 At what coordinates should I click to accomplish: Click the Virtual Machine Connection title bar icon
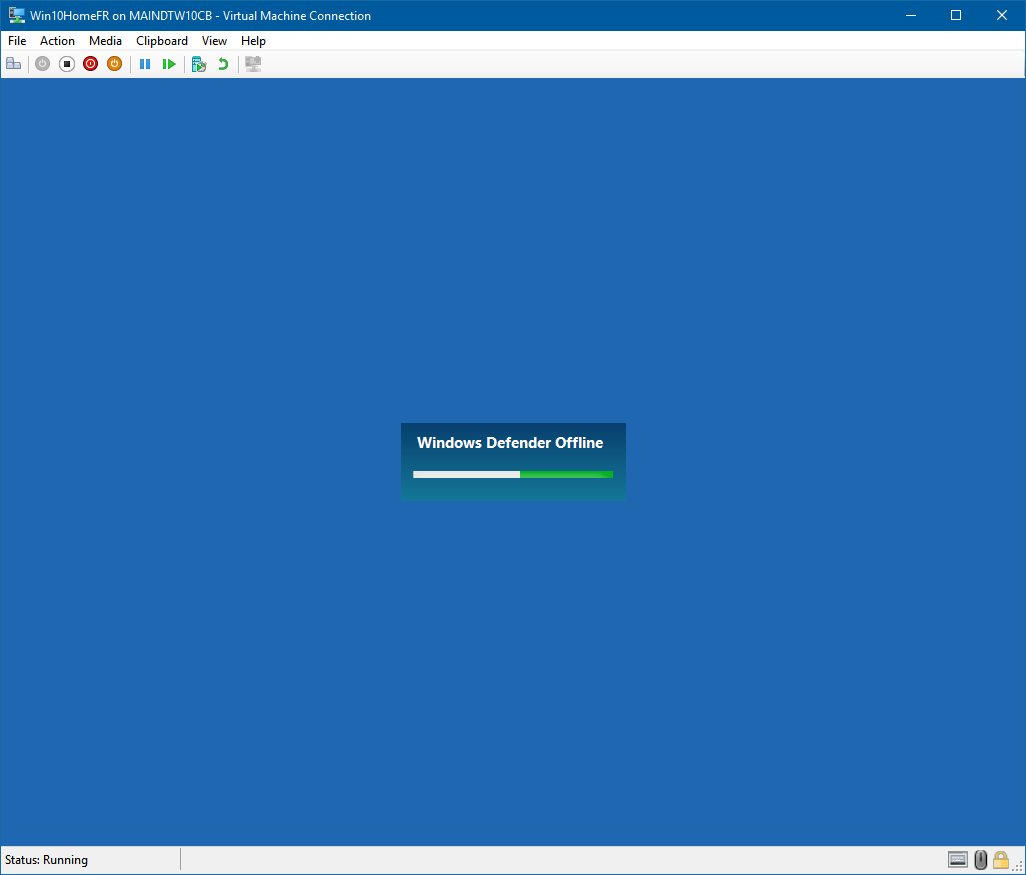(16, 15)
